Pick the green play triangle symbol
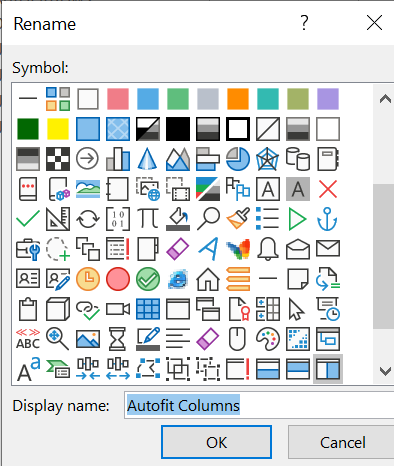This screenshot has width=394, height=466. 298,219
